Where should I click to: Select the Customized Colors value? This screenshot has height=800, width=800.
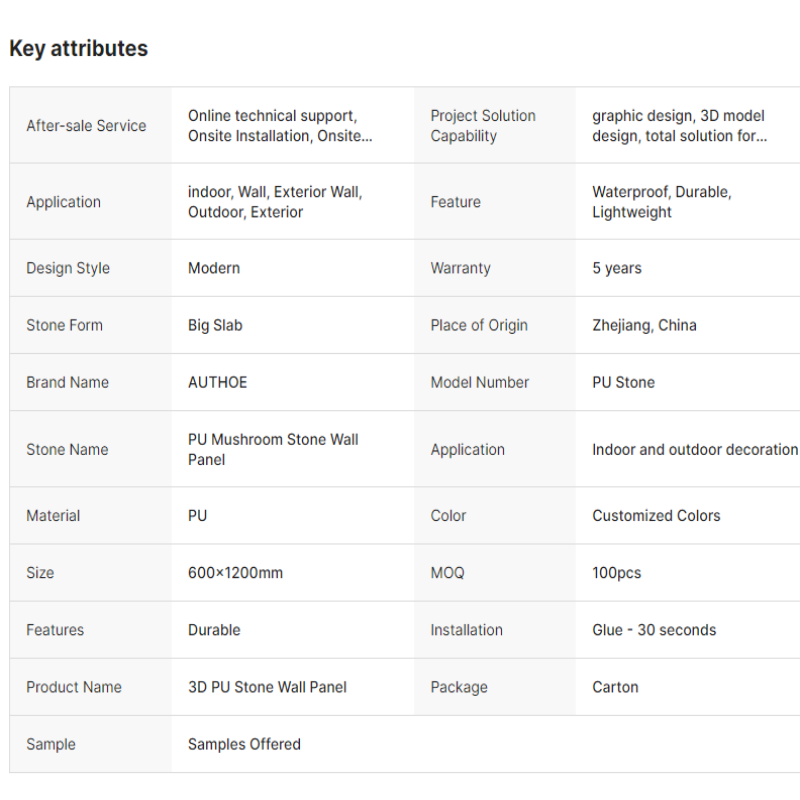656,516
